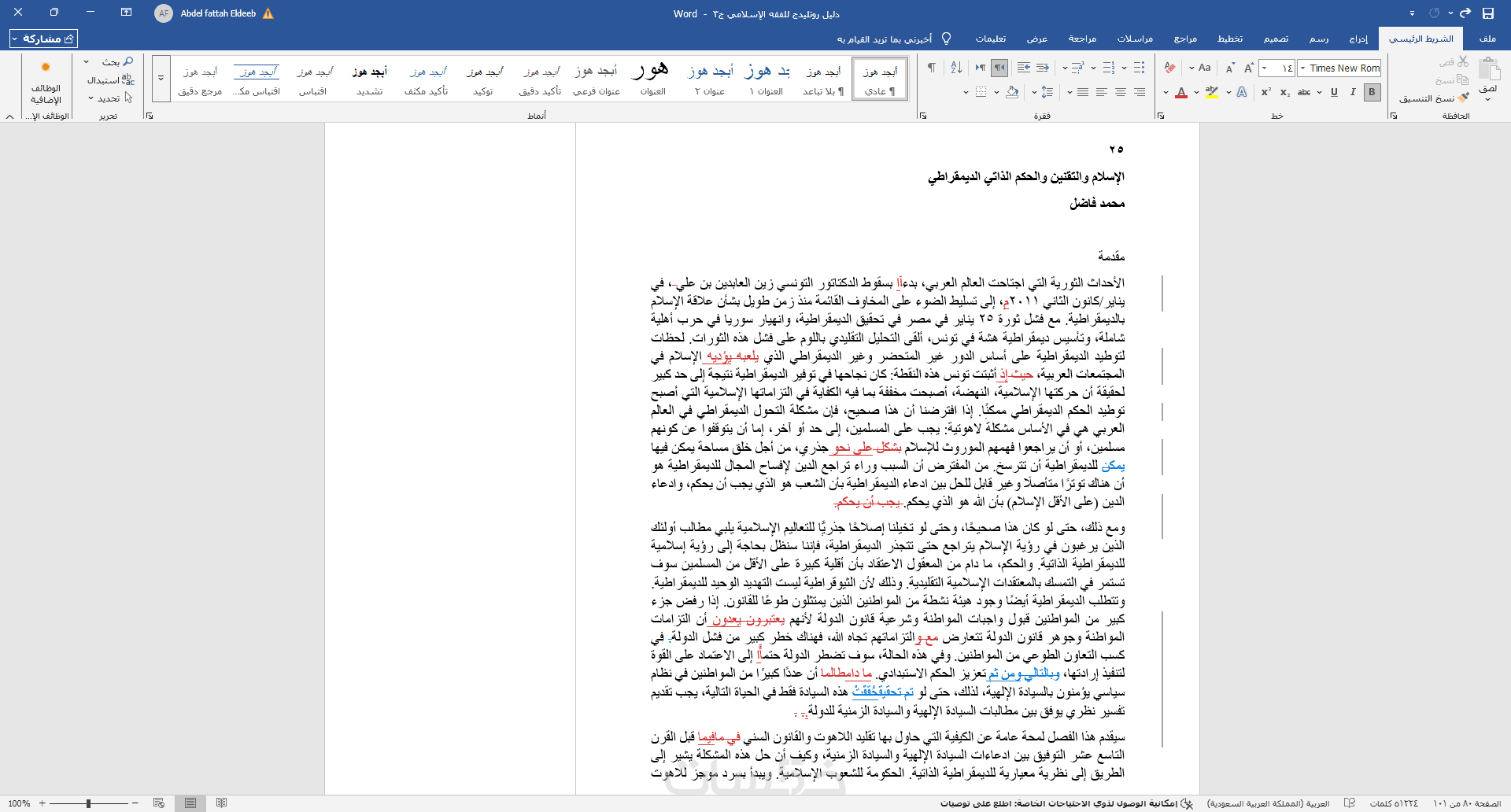Open the font size dropdown arrow

click(1264, 68)
